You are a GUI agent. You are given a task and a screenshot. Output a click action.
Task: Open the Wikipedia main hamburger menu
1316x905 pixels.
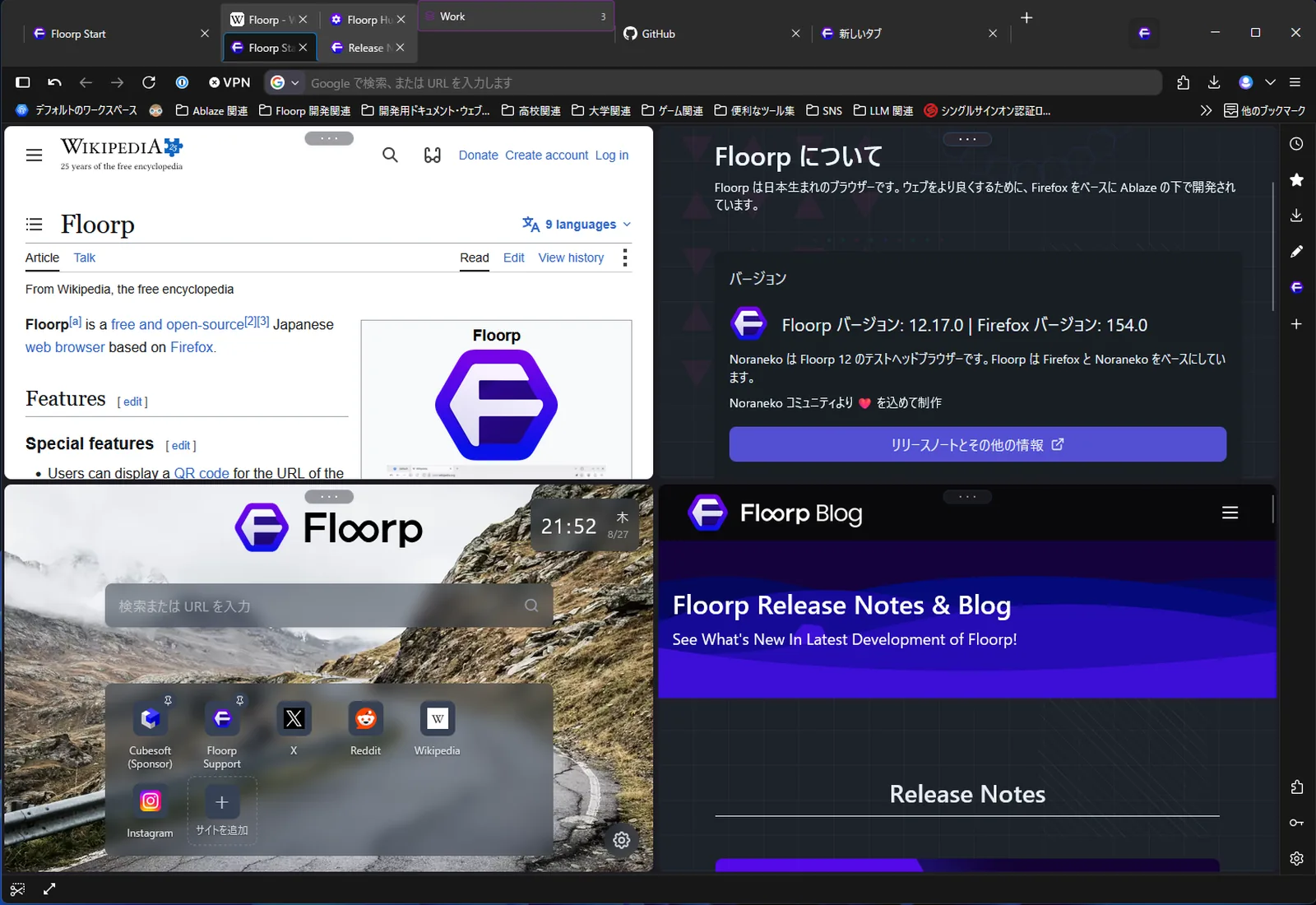(34, 155)
